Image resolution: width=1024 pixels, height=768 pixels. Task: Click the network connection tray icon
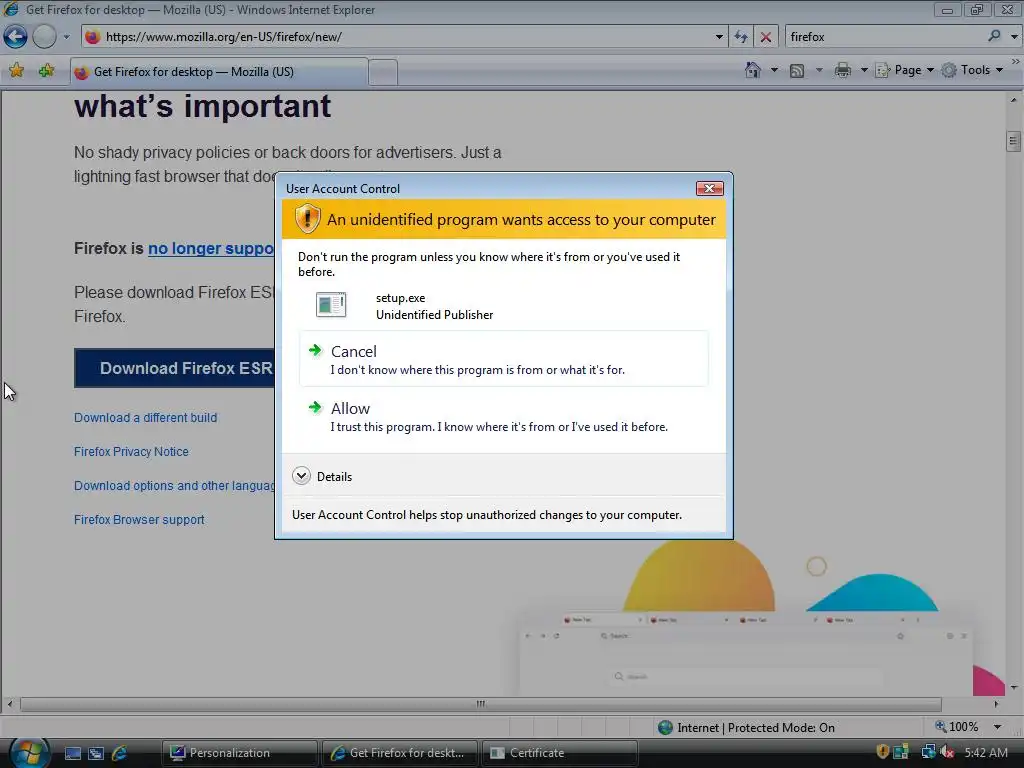point(928,752)
